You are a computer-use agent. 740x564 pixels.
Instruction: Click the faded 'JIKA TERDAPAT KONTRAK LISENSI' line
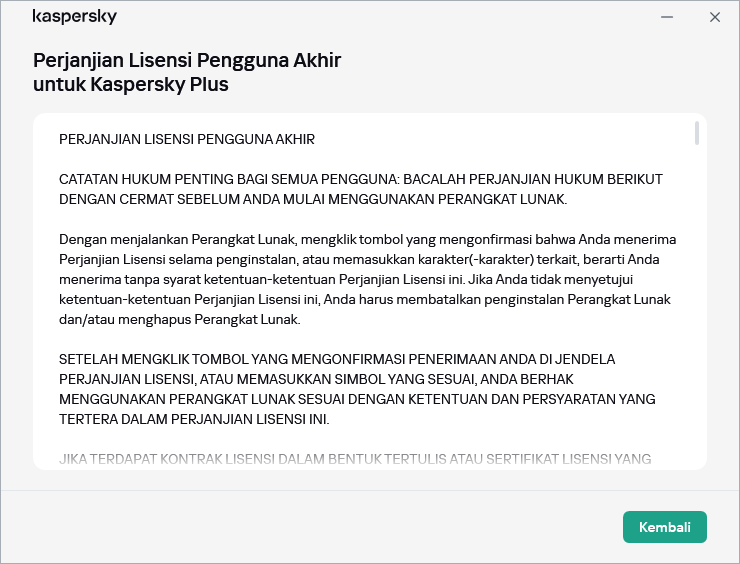tap(355, 459)
